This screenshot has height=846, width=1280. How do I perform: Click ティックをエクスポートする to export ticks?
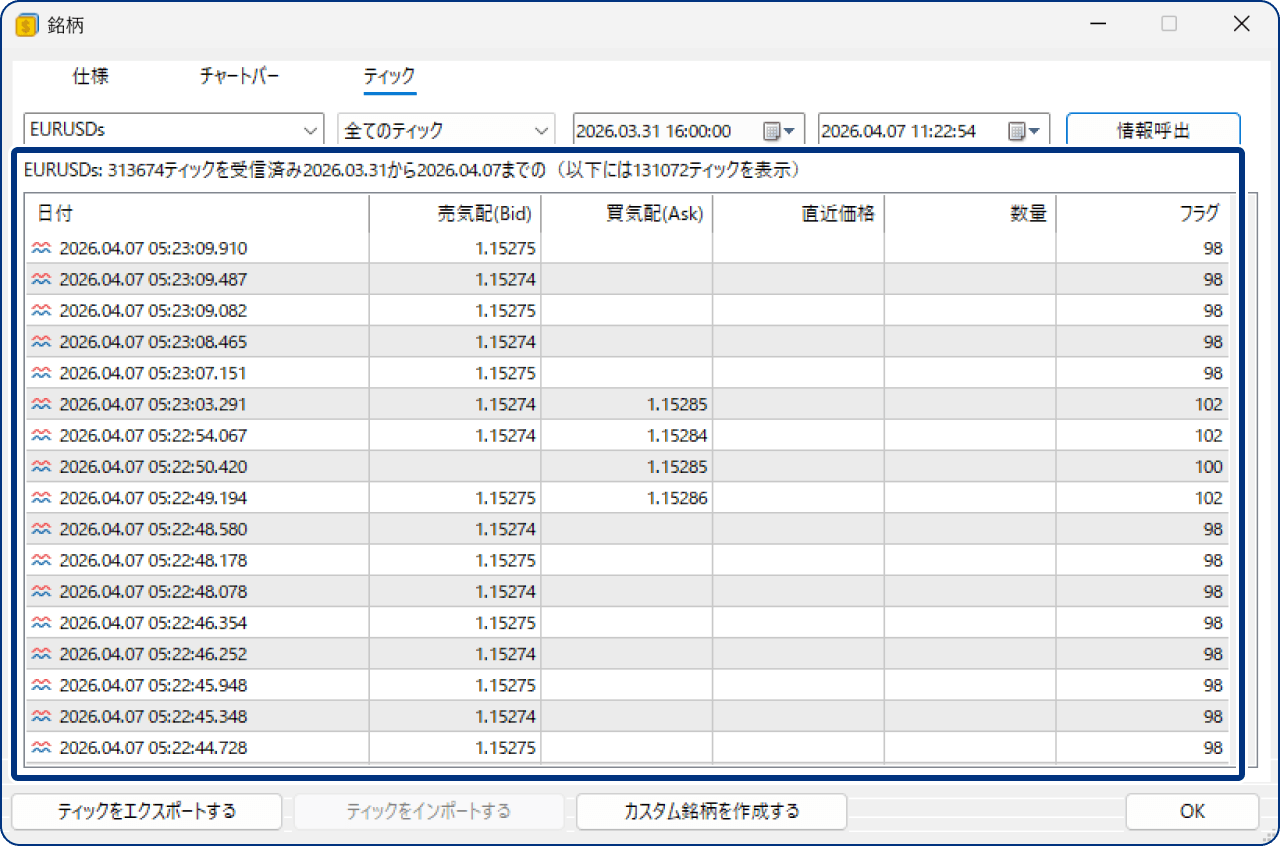click(x=146, y=811)
